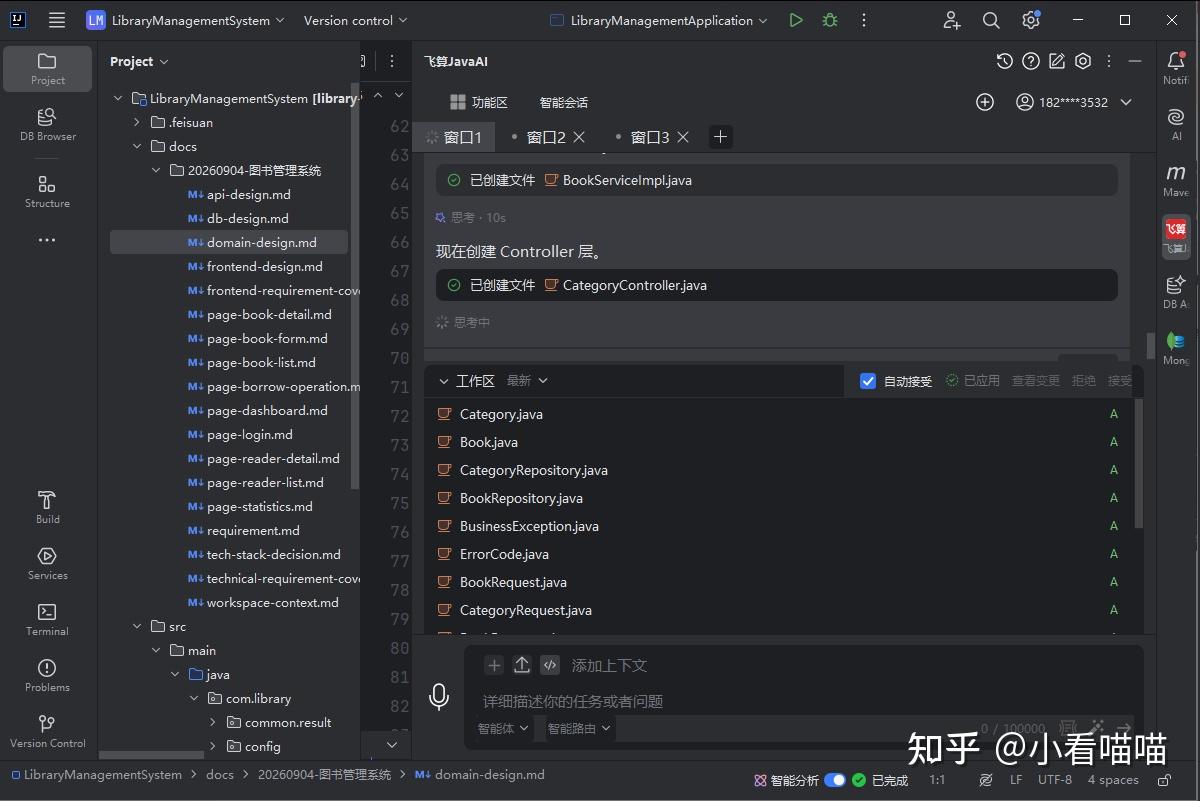This screenshot has height=801, width=1200.
Task: Open the DB Browser tool window
Action: (47, 125)
